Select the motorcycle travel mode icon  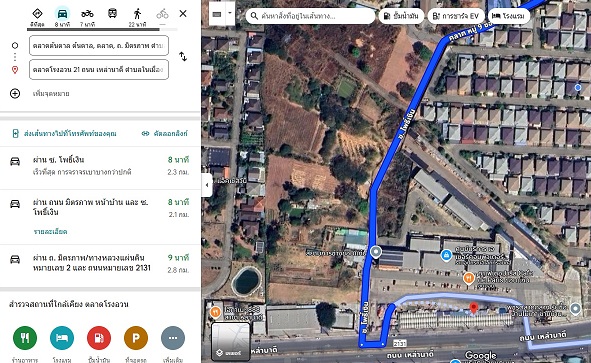(87, 14)
